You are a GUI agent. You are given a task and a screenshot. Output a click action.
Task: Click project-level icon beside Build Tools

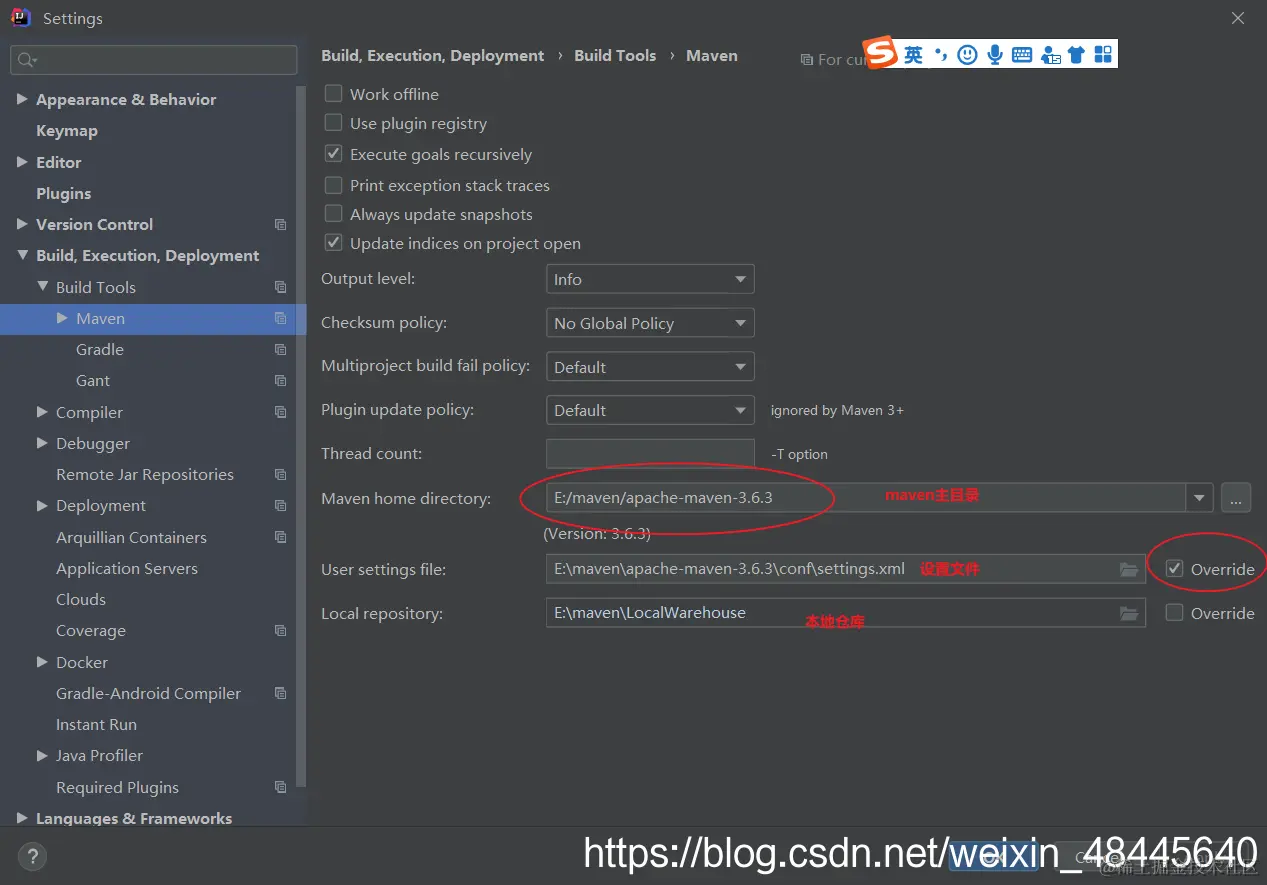(280, 287)
